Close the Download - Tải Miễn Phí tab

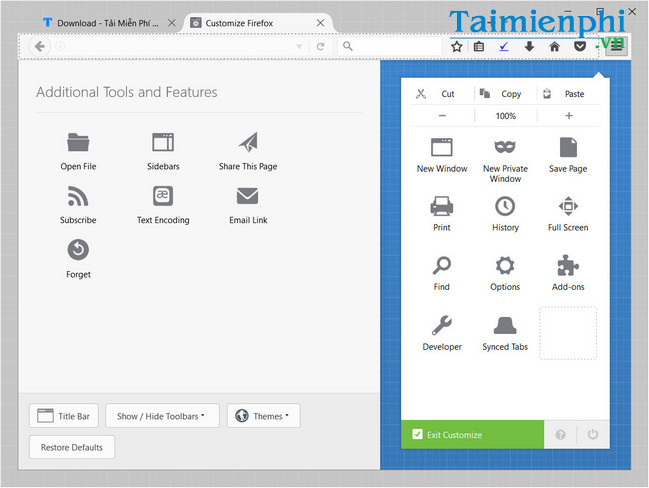coord(172,23)
